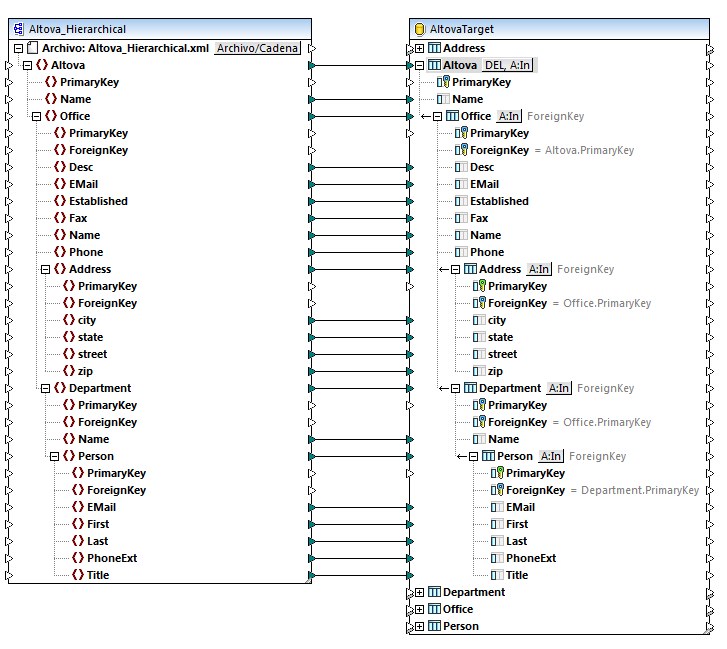
Task: Click the output connector of source Fax
Action: coord(312,218)
